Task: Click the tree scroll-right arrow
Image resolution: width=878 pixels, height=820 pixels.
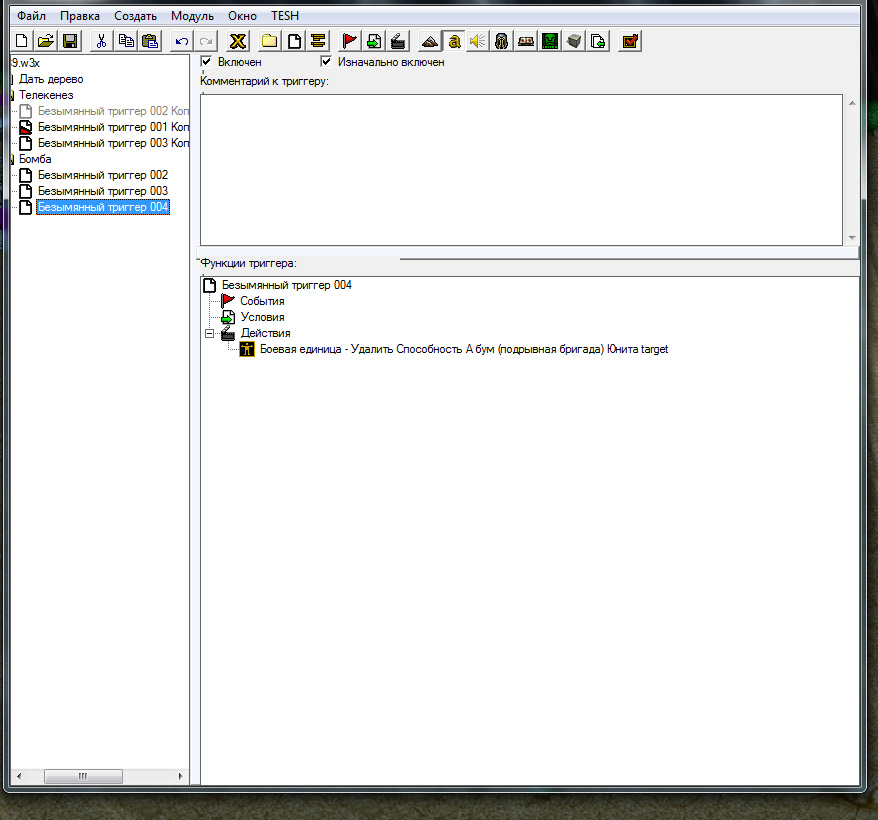Action: coord(180,776)
